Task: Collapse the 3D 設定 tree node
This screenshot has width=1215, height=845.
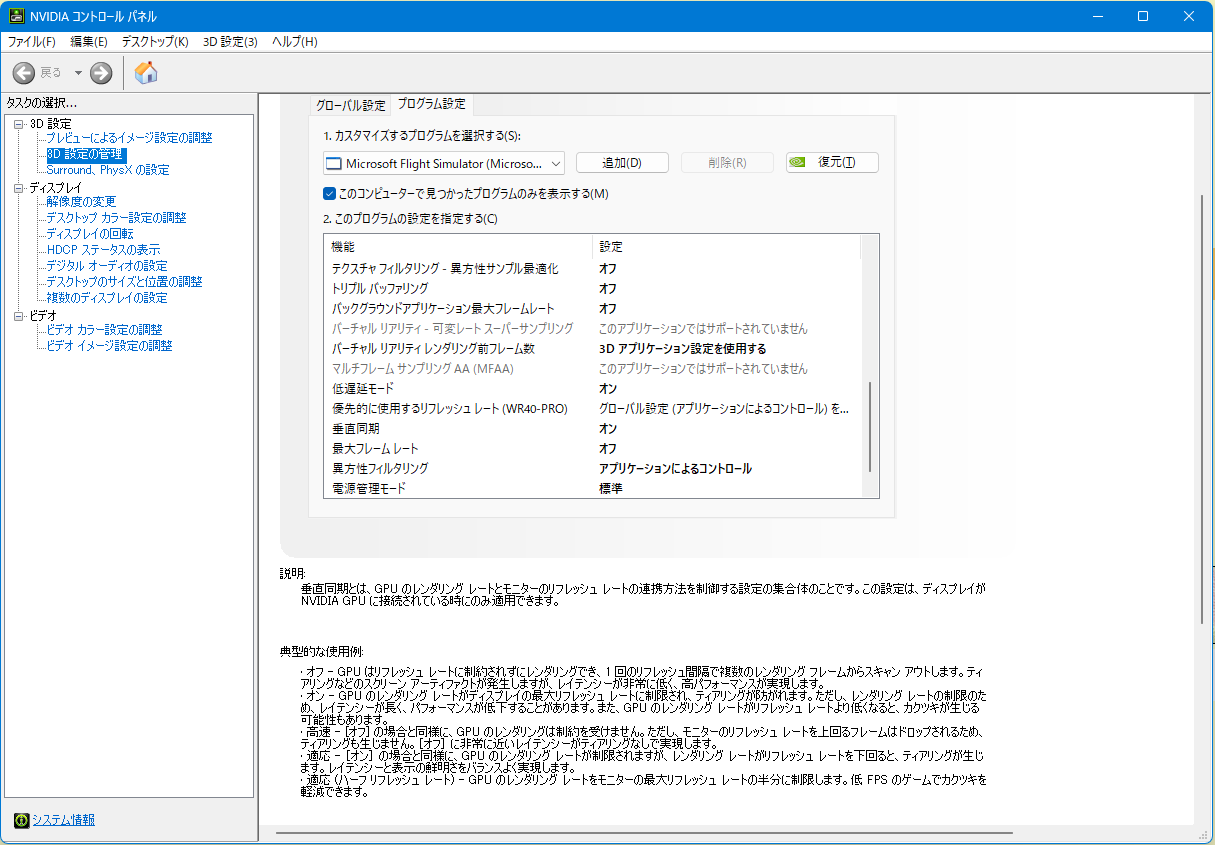Action: click(18, 123)
